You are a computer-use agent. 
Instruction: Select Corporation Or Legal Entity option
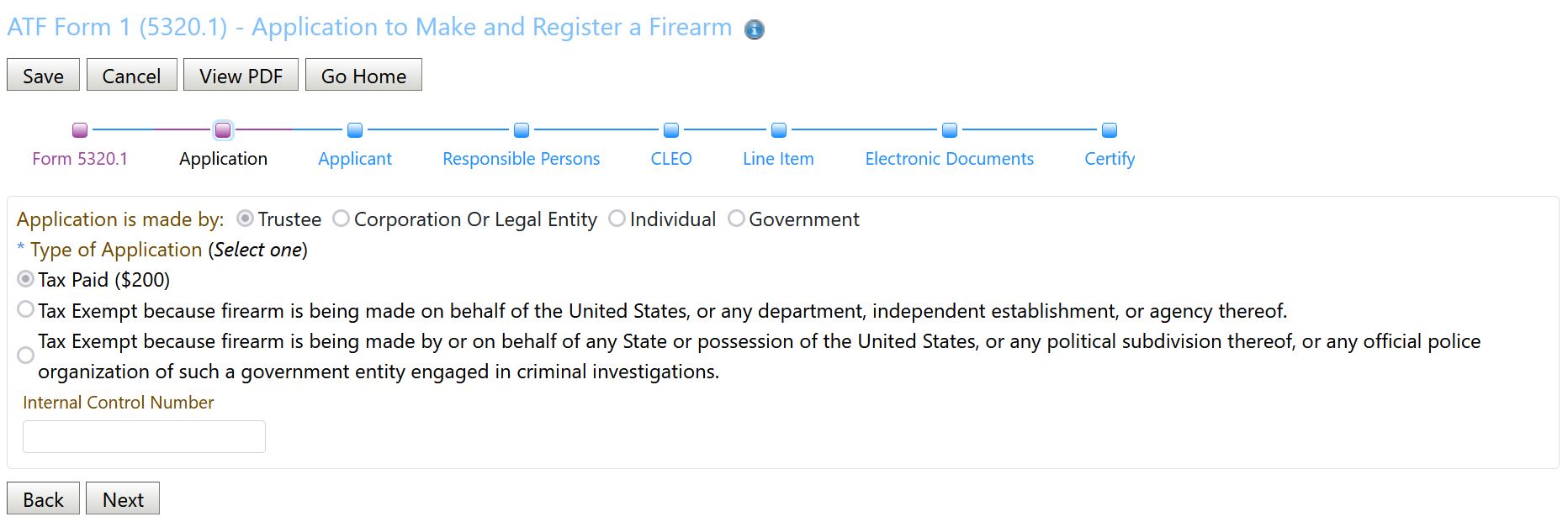(x=341, y=219)
